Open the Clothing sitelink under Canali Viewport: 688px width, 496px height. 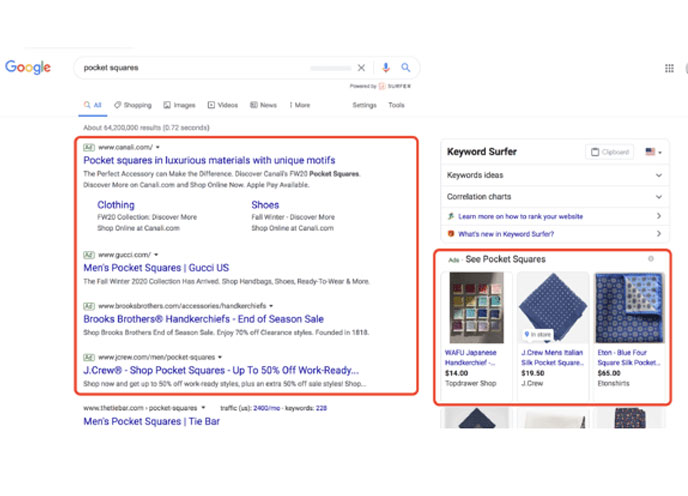pyautogui.click(x=116, y=205)
